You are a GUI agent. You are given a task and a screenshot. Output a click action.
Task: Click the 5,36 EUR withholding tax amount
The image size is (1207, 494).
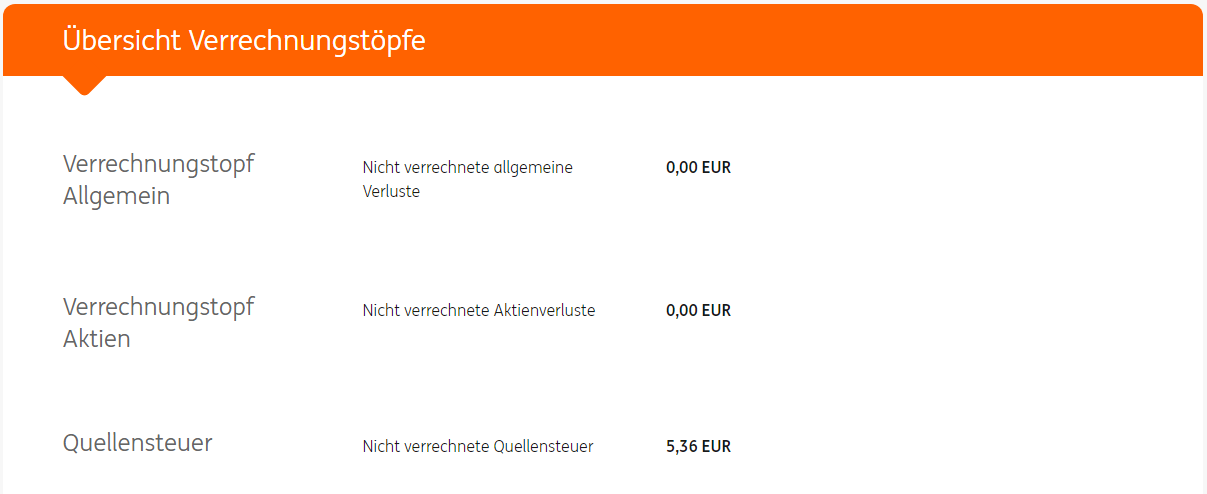(698, 447)
